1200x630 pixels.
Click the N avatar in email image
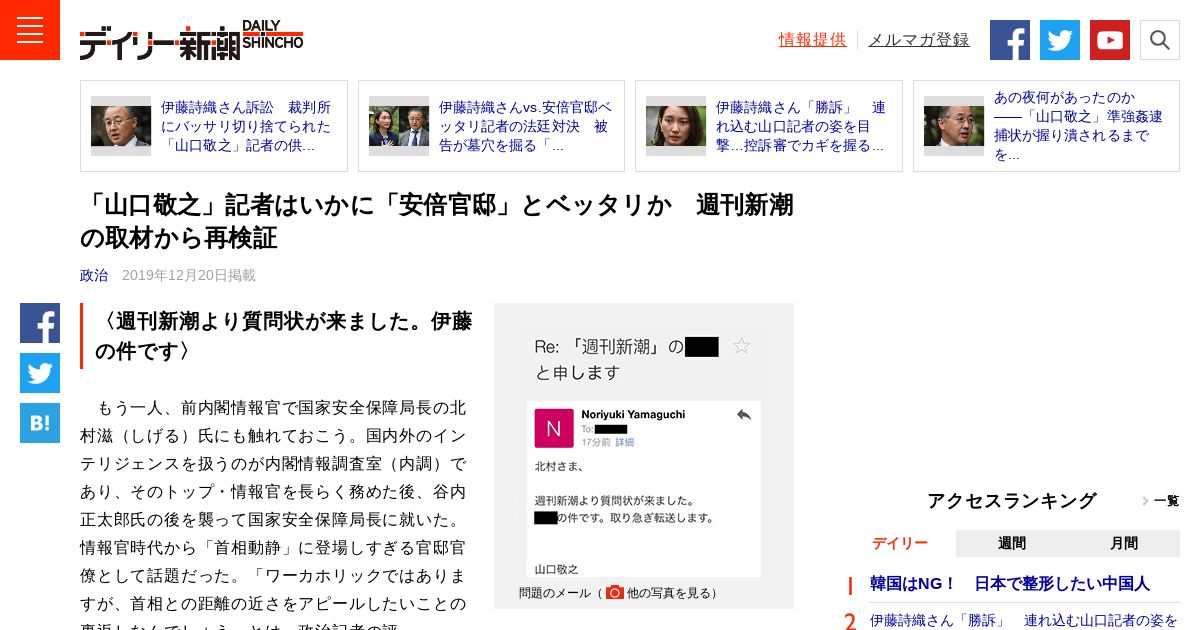[x=554, y=428]
